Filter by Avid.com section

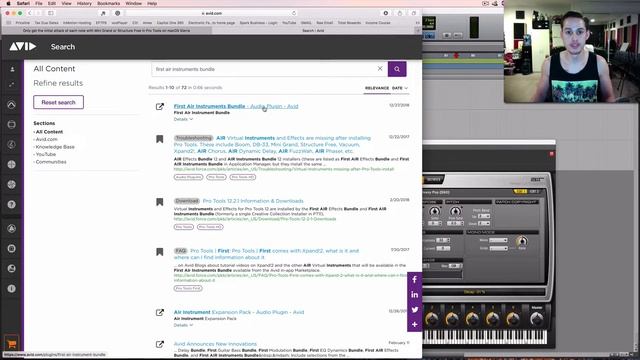[47, 139]
